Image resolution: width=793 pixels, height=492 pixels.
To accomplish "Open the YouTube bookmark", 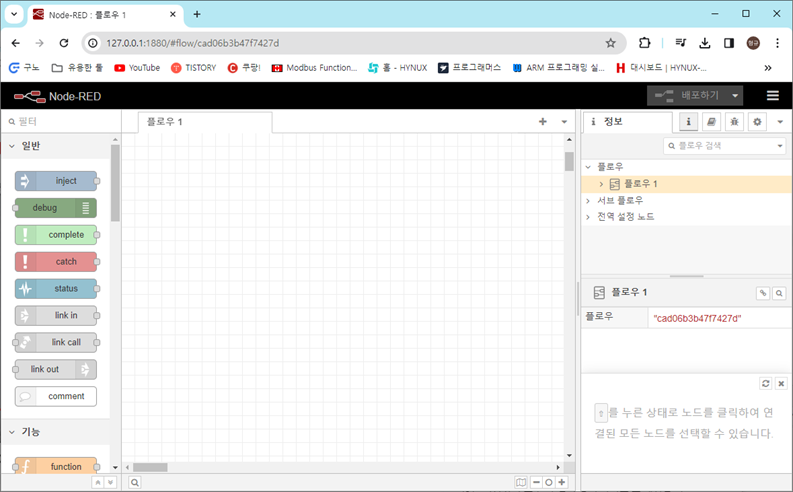I will [x=137, y=68].
